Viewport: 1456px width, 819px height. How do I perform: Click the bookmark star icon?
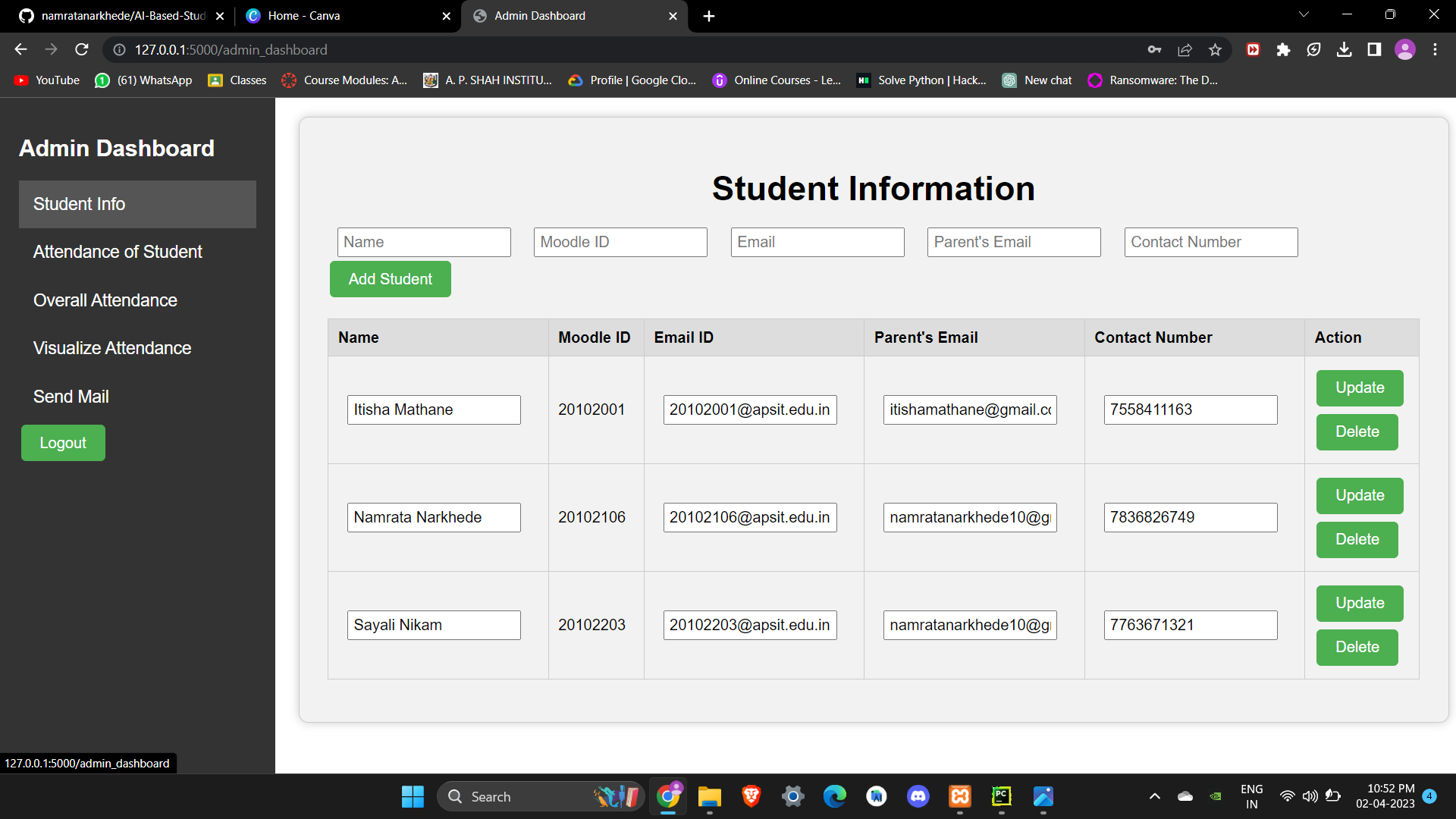click(x=1215, y=49)
